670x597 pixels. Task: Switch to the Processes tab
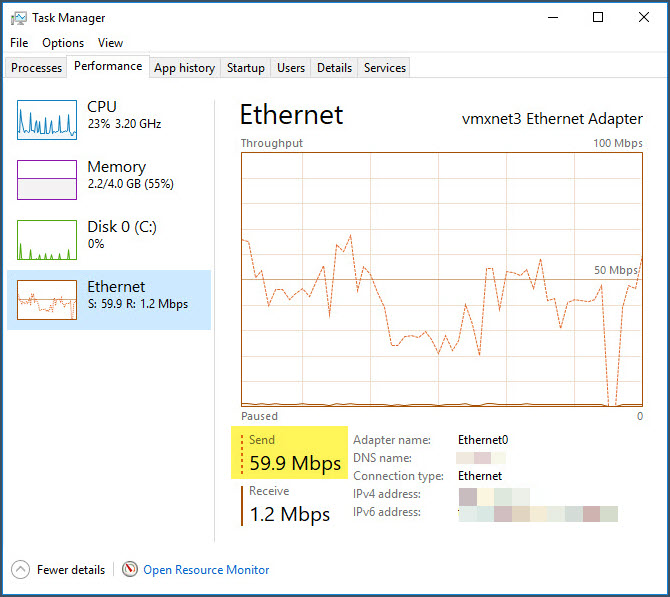coord(36,68)
